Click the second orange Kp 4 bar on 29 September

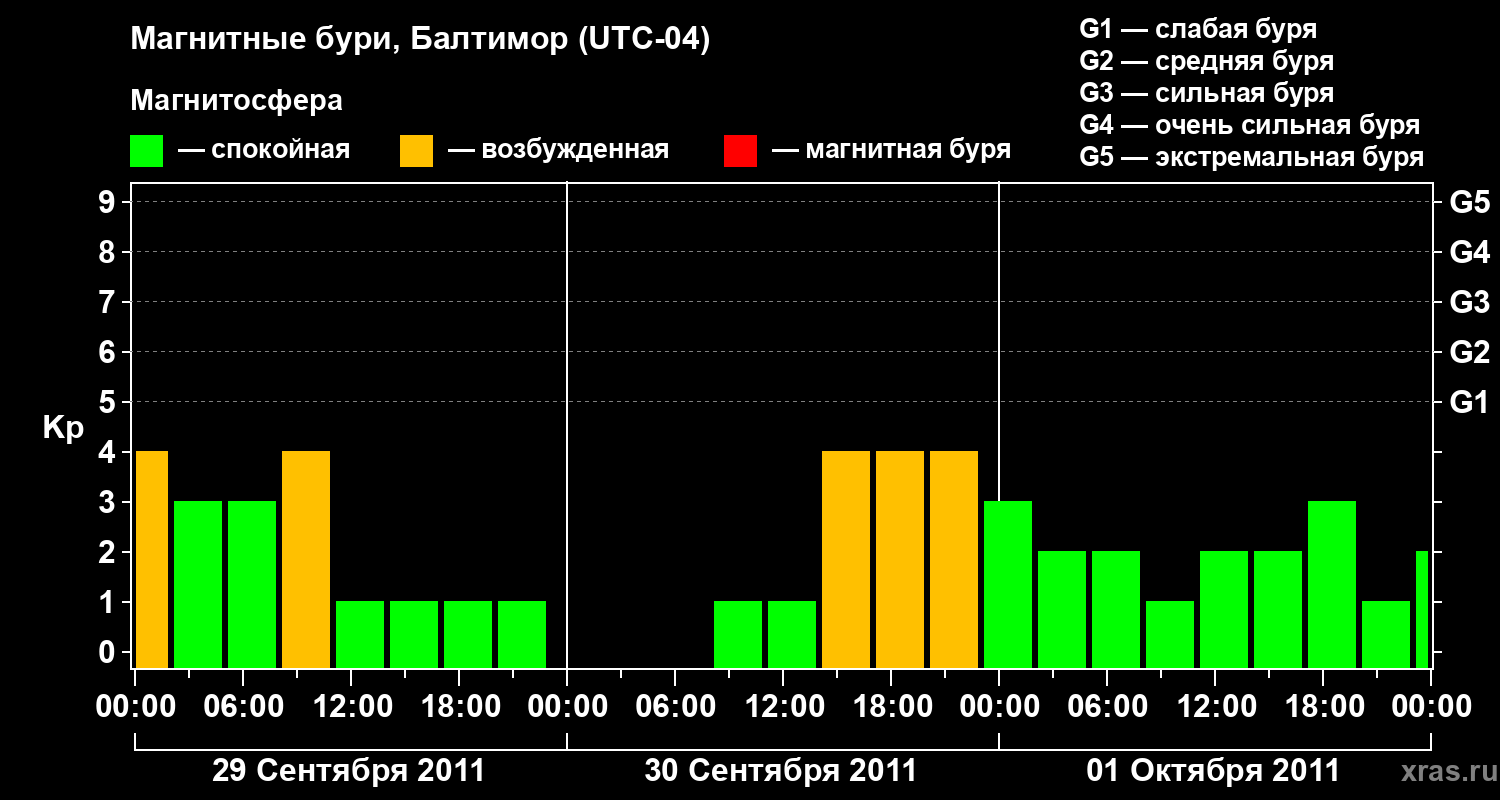306,560
